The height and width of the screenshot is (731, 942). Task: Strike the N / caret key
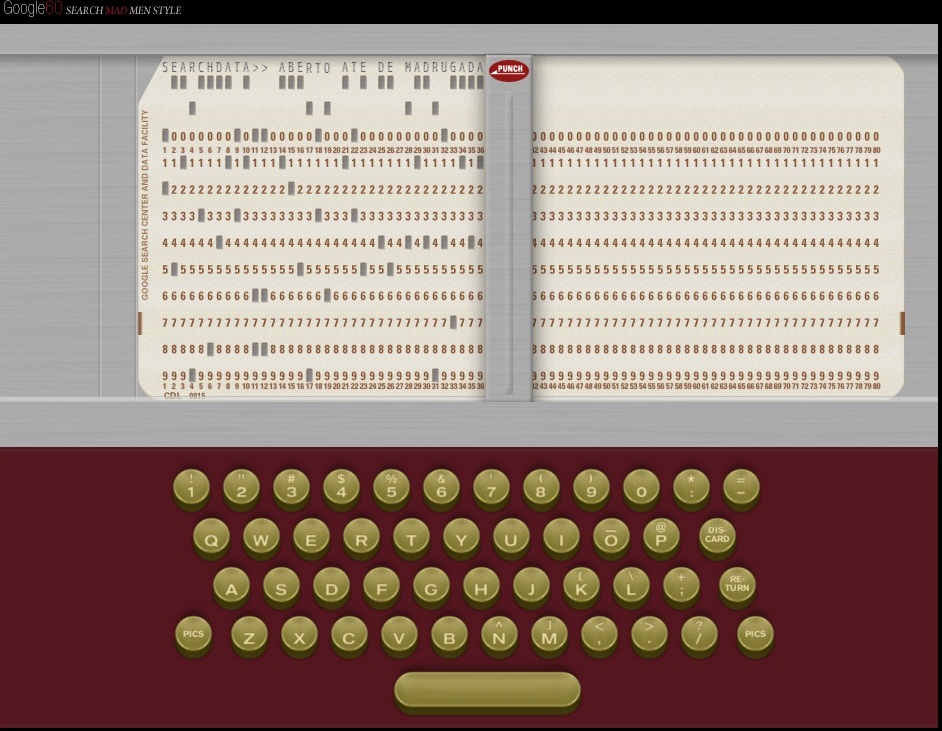tap(499, 635)
